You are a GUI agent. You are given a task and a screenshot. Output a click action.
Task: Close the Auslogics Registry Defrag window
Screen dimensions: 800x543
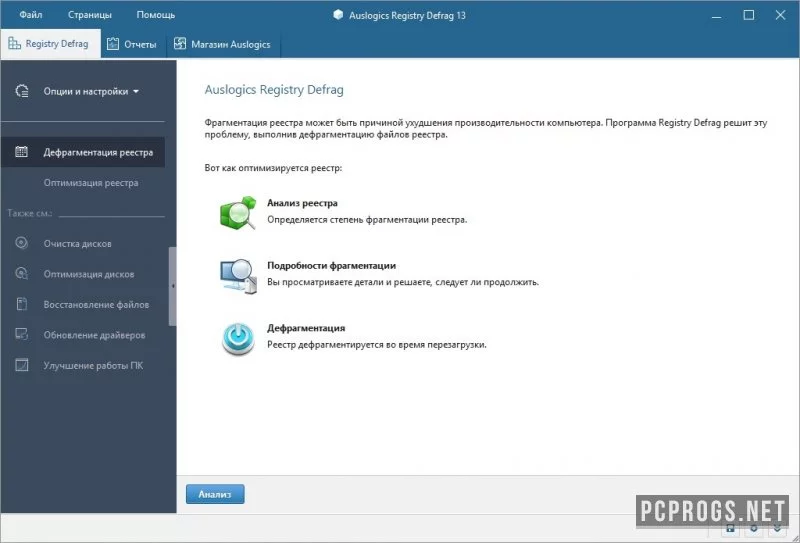click(x=780, y=15)
